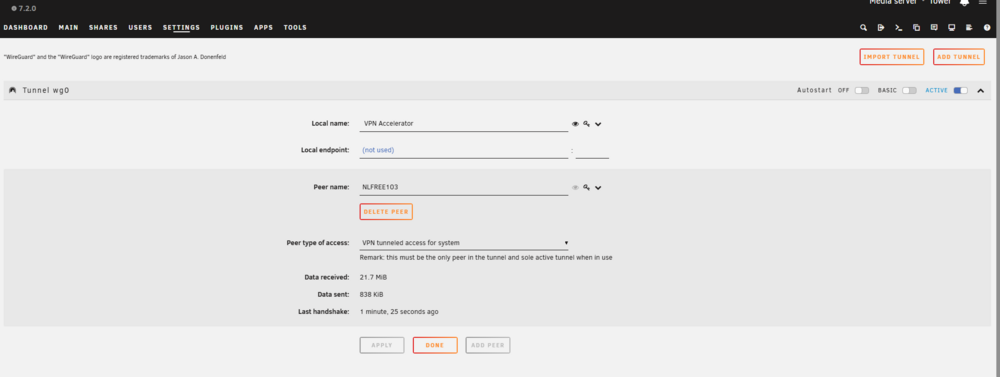Open the log file icon in top bar
Screen dimensions: 1000x377
click(x=969, y=27)
